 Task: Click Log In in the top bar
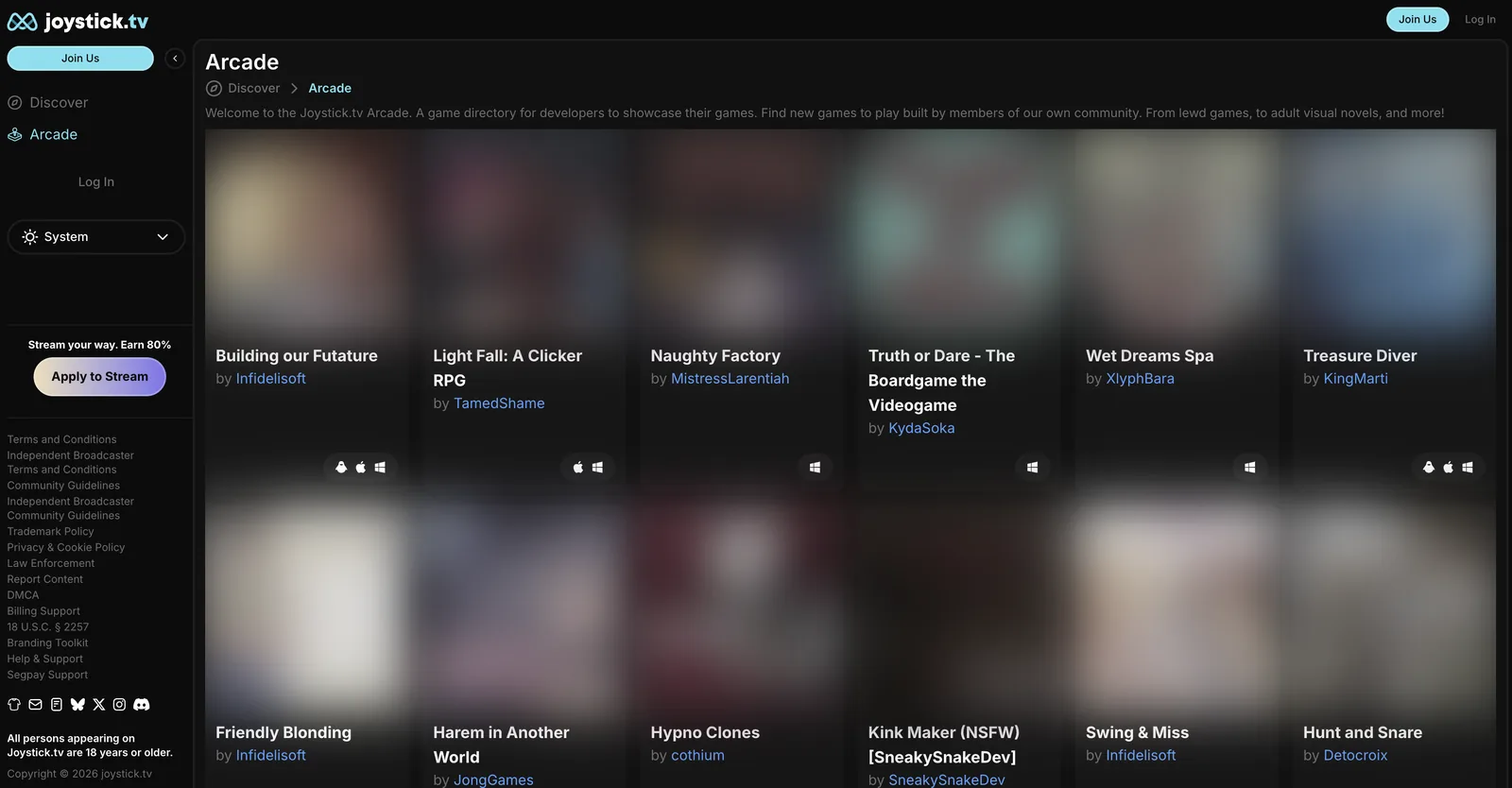[1480, 19]
